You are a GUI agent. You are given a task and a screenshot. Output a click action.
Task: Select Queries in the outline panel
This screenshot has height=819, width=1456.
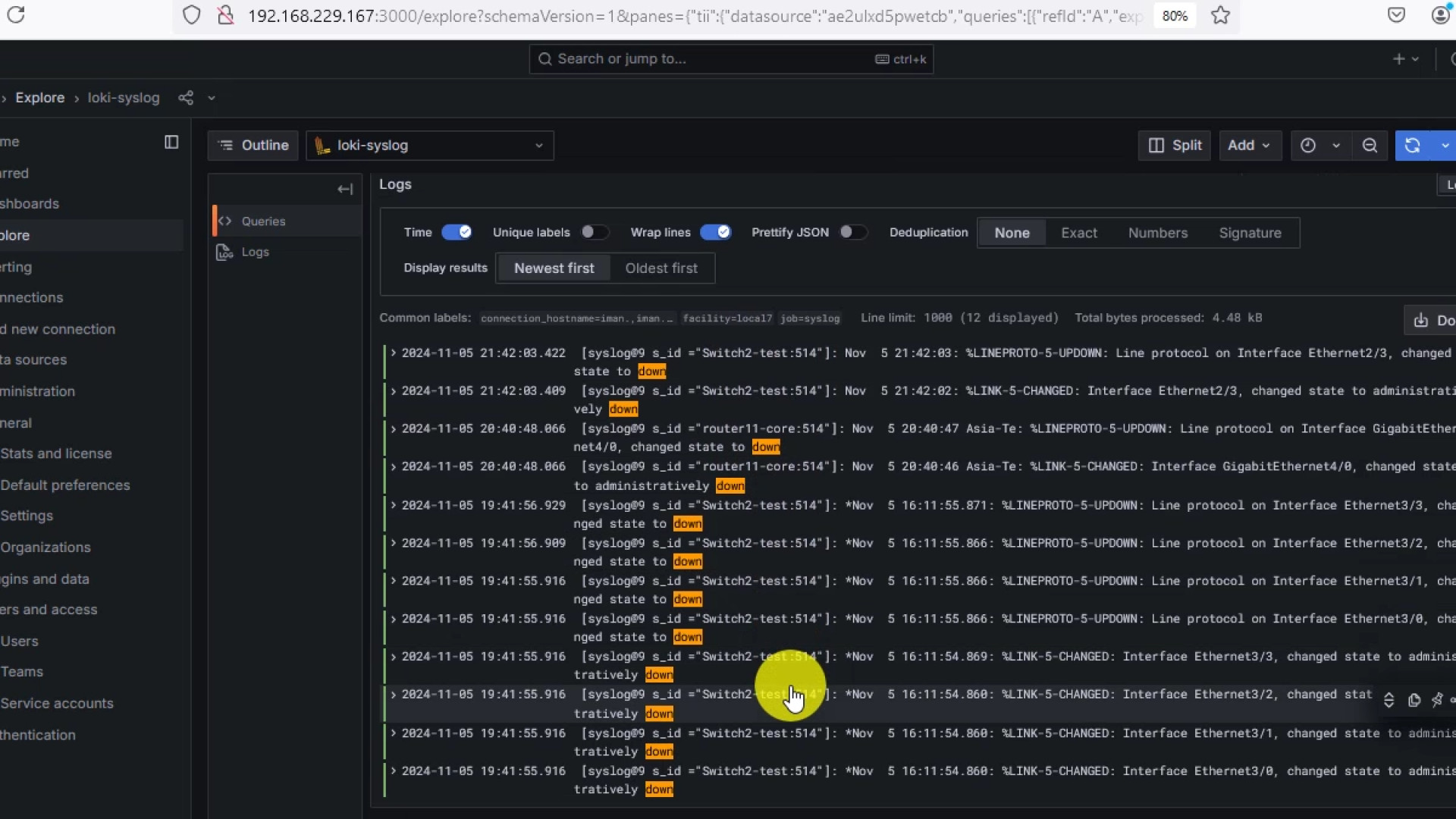click(263, 221)
